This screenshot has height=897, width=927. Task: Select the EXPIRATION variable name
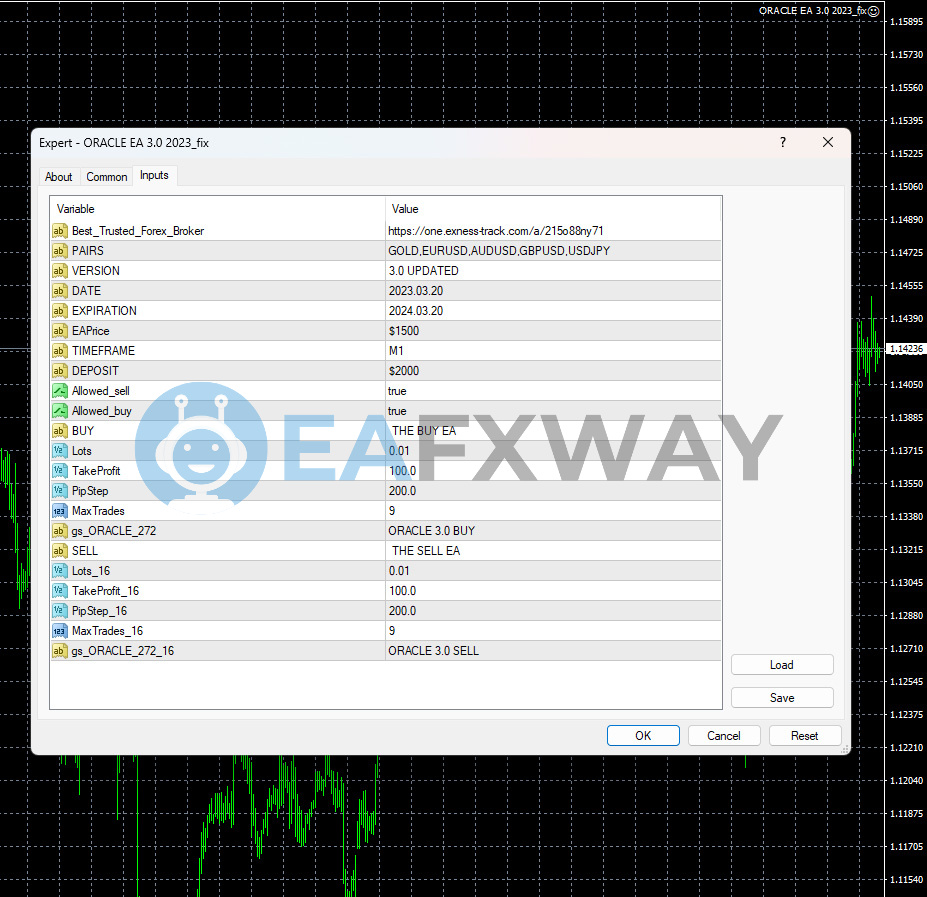click(x=104, y=311)
